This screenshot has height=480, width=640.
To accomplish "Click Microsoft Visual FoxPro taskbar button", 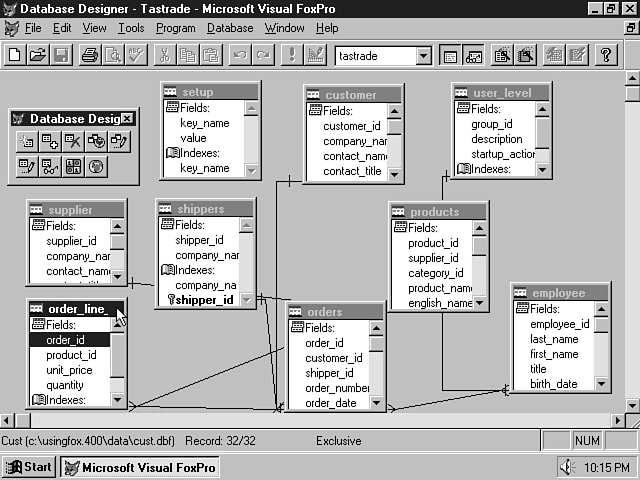I will (x=139, y=467).
